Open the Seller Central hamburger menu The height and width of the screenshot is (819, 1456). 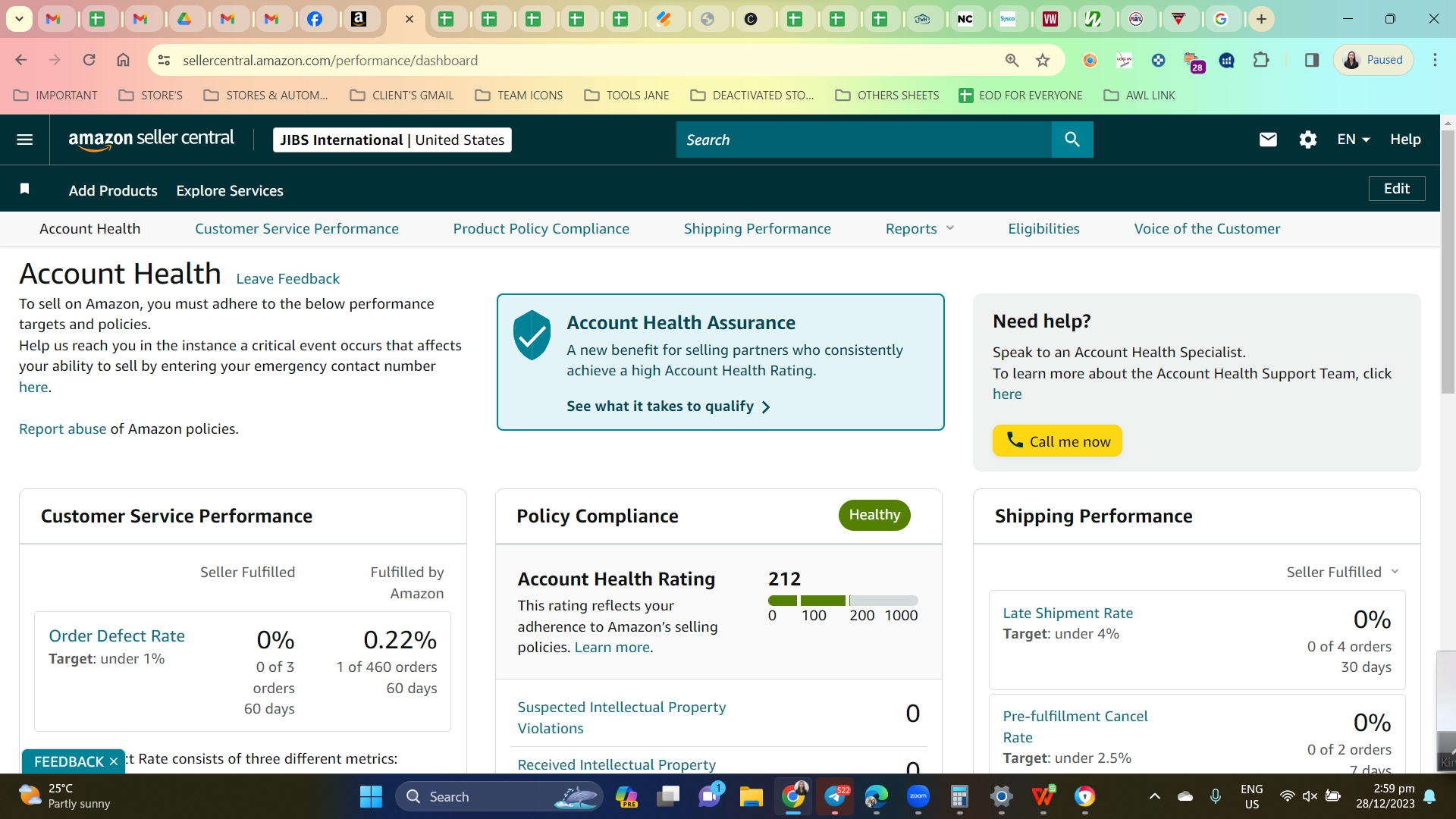pos(24,140)
